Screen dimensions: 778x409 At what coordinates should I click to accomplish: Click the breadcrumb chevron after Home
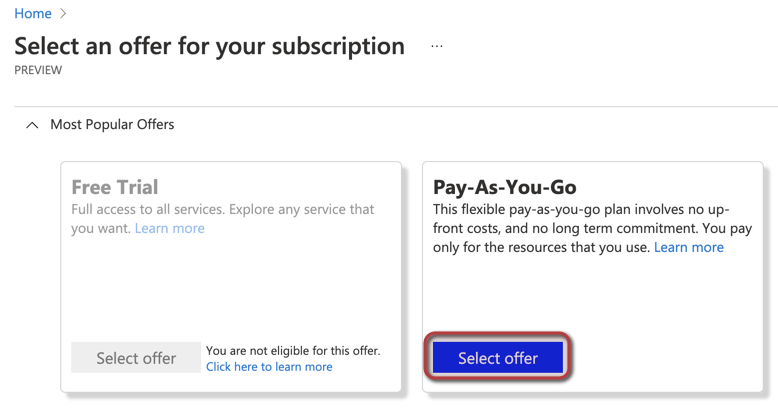pos(64,14)
